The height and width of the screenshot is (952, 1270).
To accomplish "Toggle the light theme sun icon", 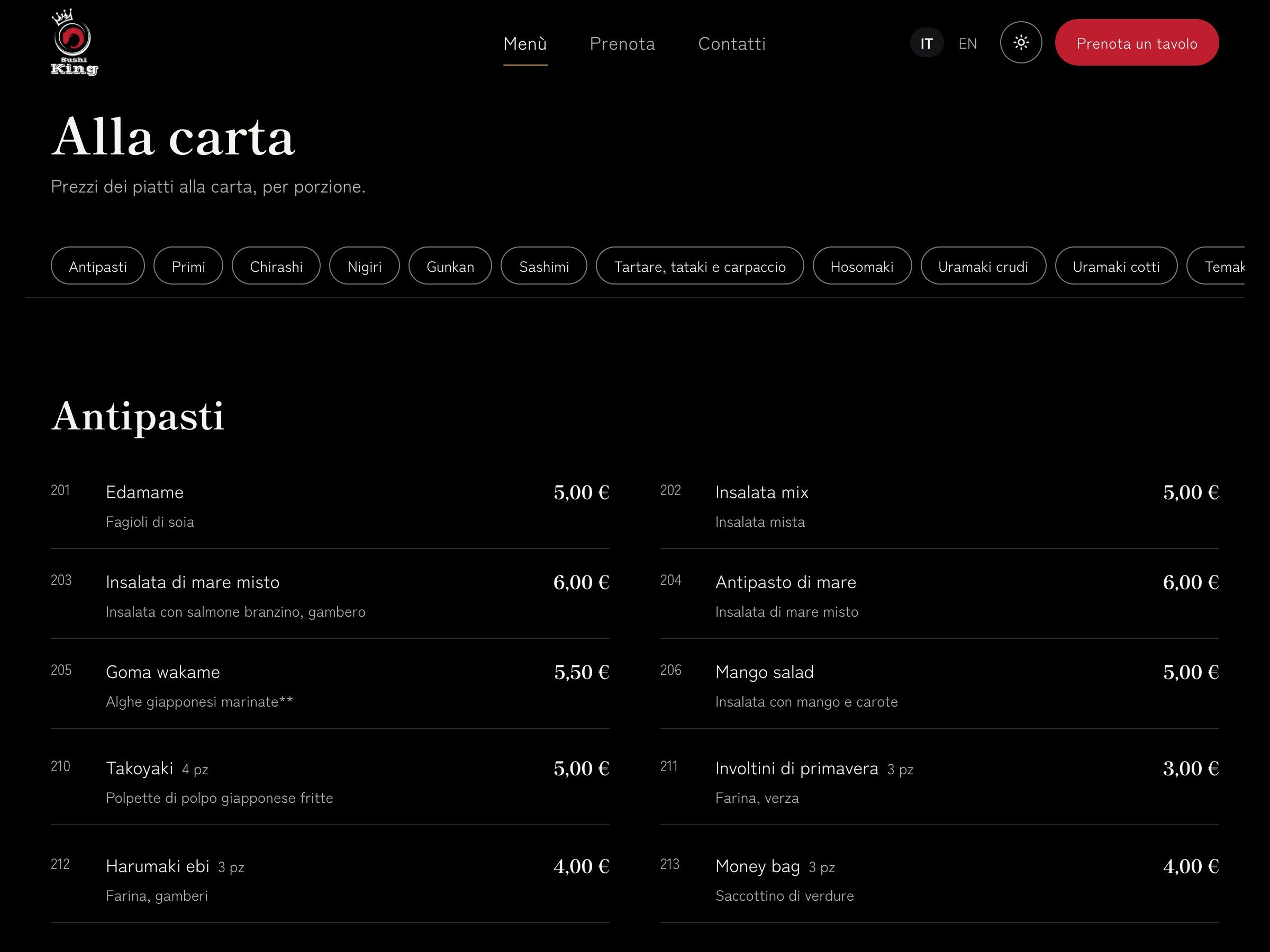I will pyautogui.click(x=1021, y=42).
